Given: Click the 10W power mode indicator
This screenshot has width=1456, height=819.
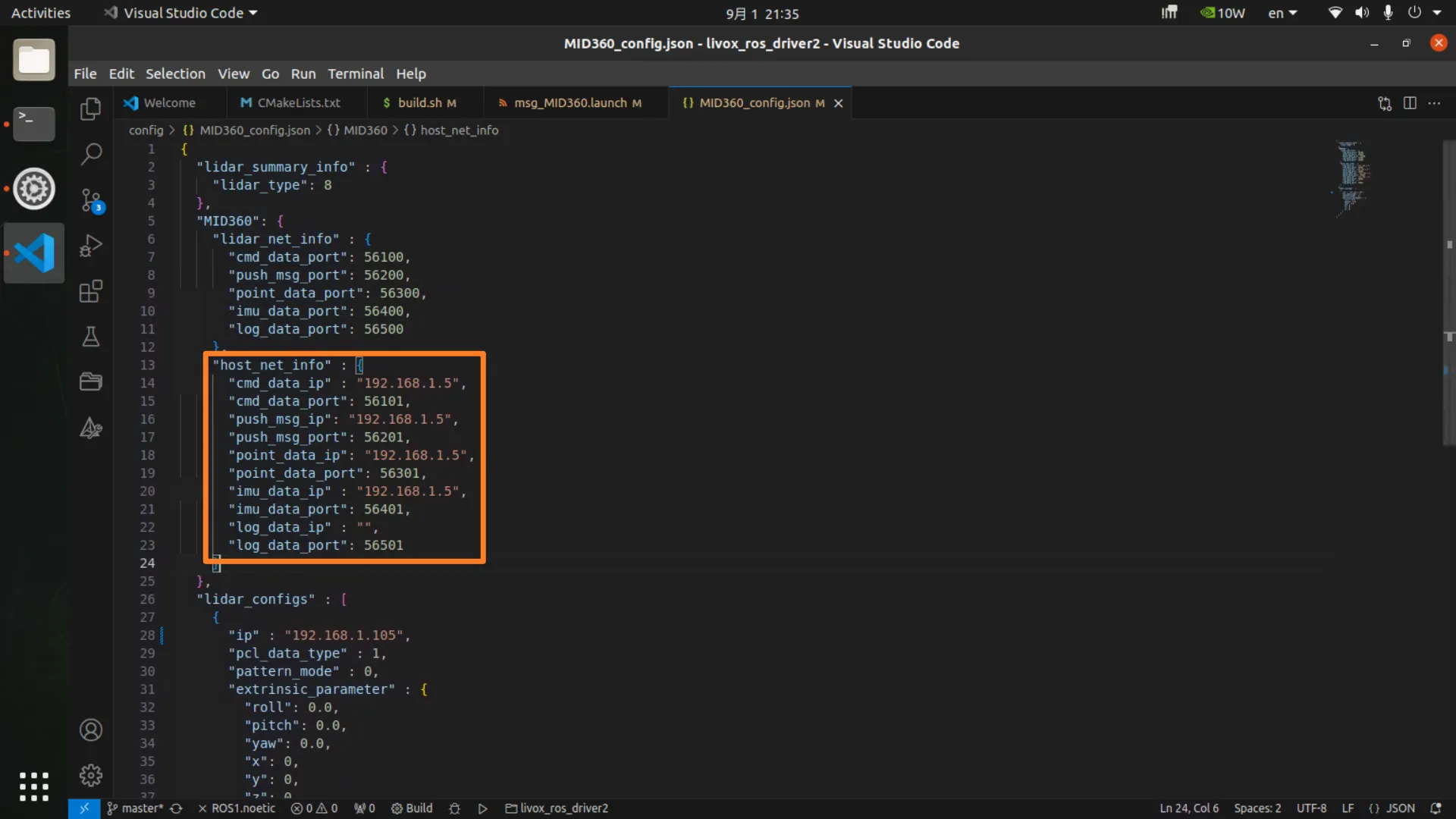Looking at the screenshot, I should [1222, 13].
